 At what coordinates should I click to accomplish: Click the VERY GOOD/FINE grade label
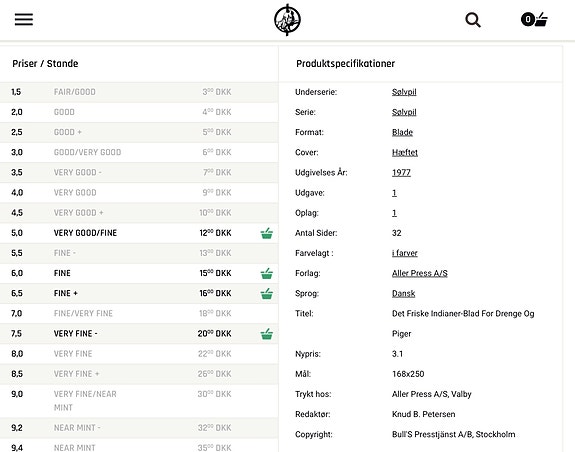85,233
